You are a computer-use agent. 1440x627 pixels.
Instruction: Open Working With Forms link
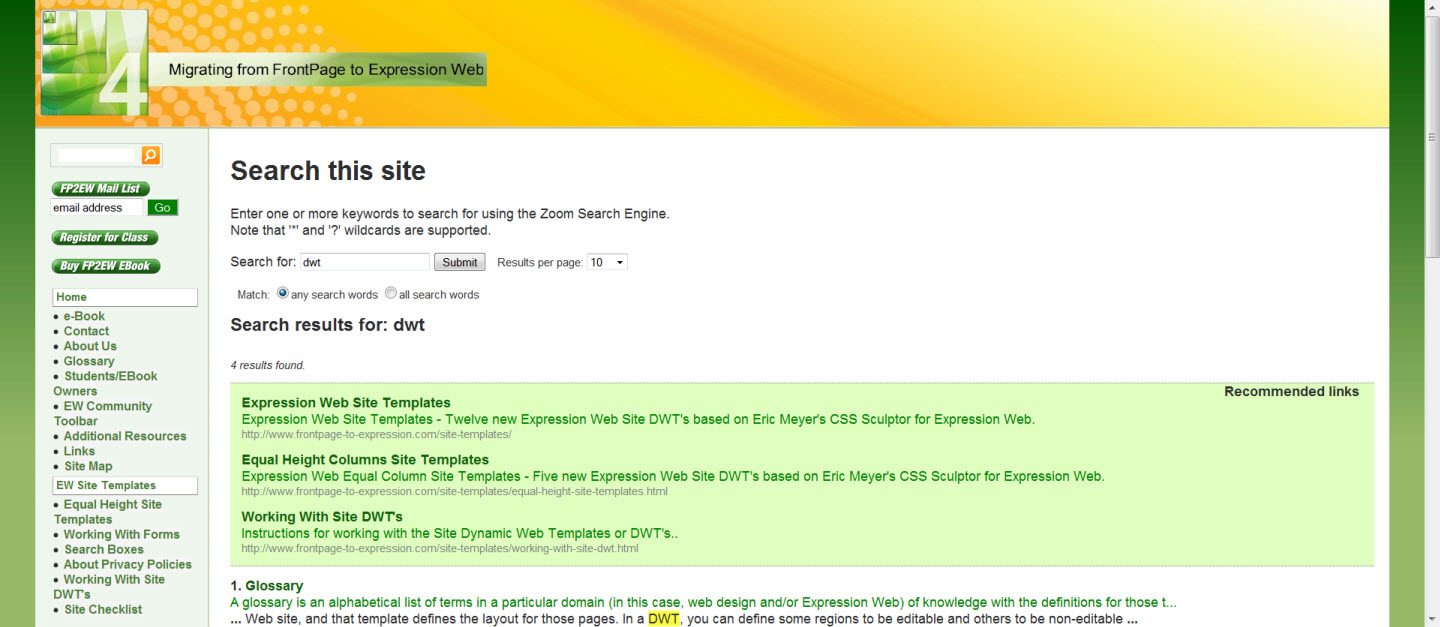tap(122, 534)
